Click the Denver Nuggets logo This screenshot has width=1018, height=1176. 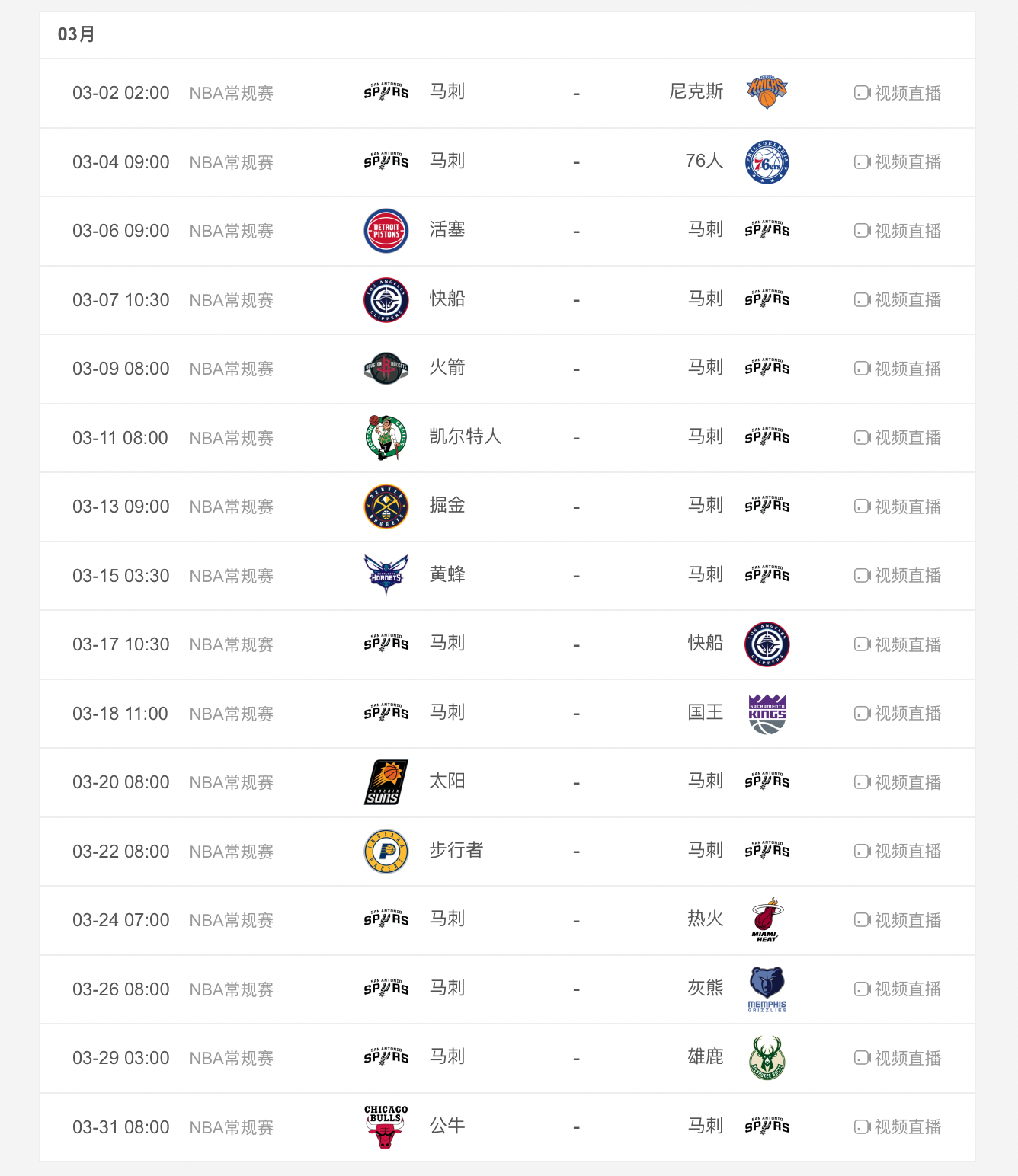tap(386, 507)
